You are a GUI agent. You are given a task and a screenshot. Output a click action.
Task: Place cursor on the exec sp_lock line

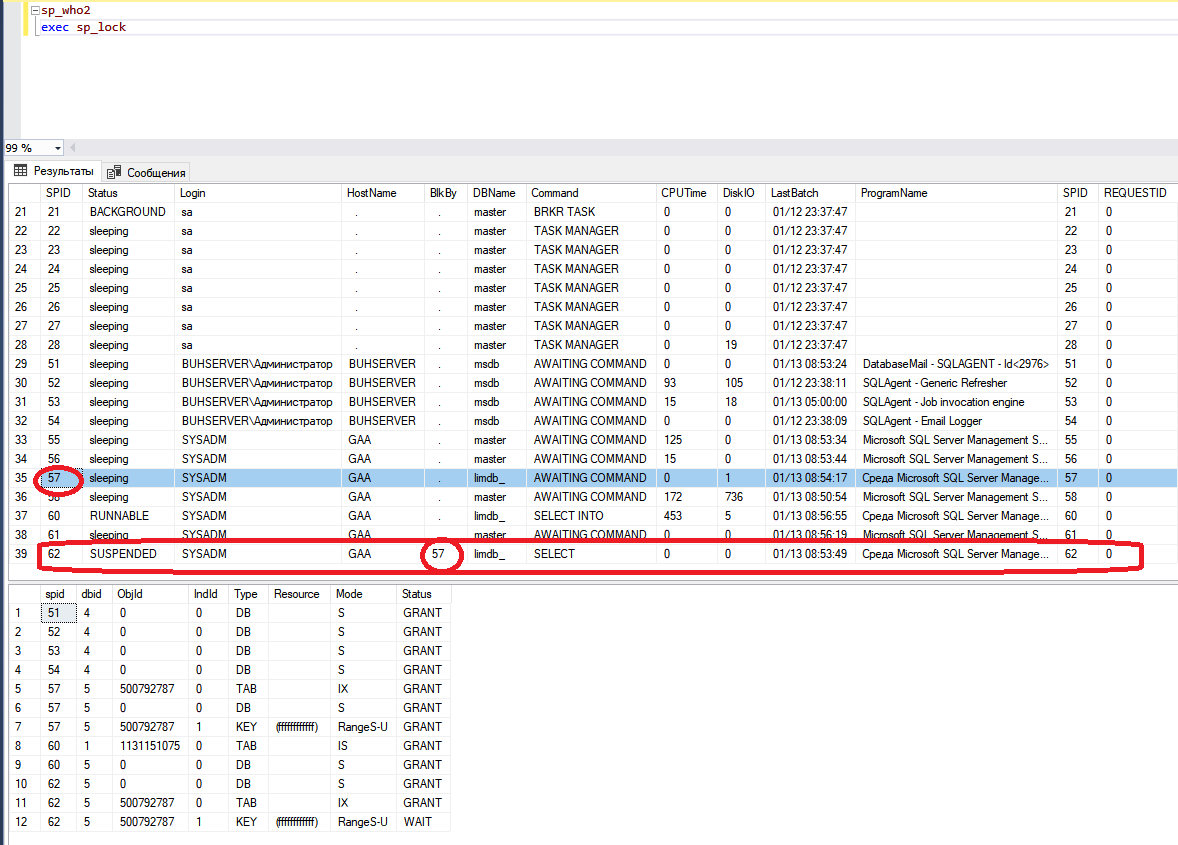[84, 27]
